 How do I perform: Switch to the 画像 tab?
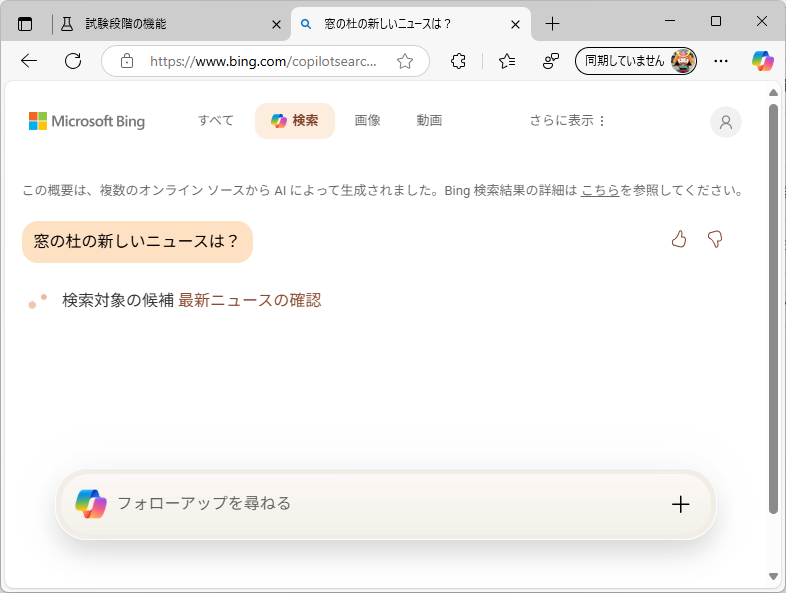(x=367, y=121)
